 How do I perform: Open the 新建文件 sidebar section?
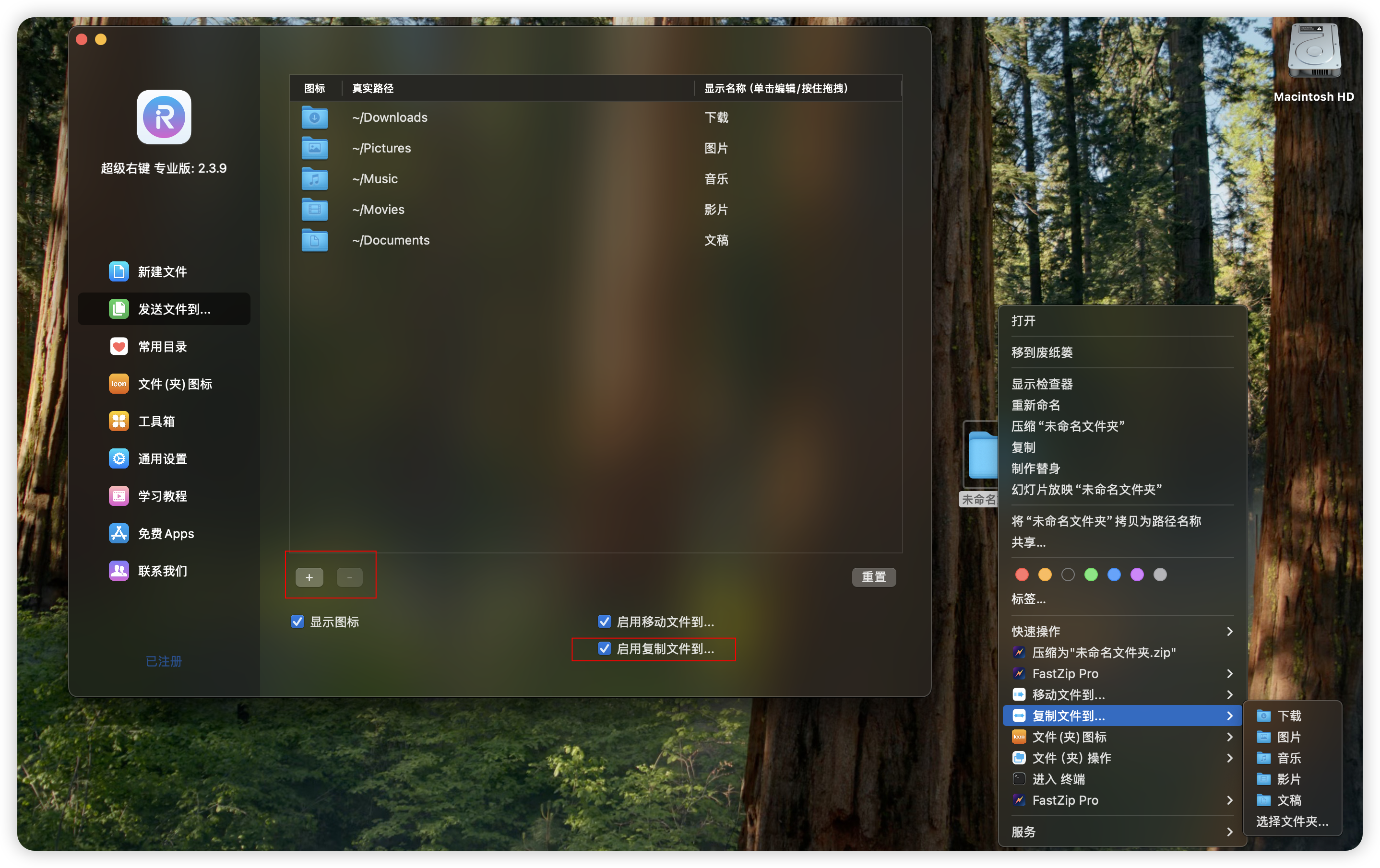(x=162, y=271)
